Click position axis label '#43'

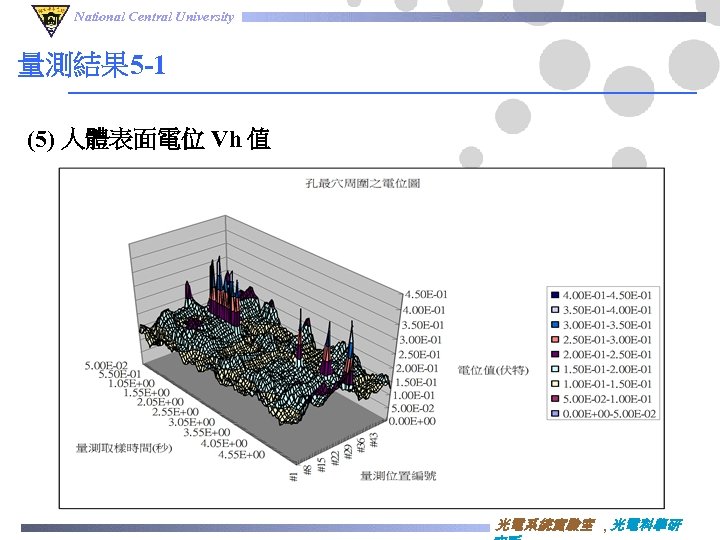coord(373,439)
